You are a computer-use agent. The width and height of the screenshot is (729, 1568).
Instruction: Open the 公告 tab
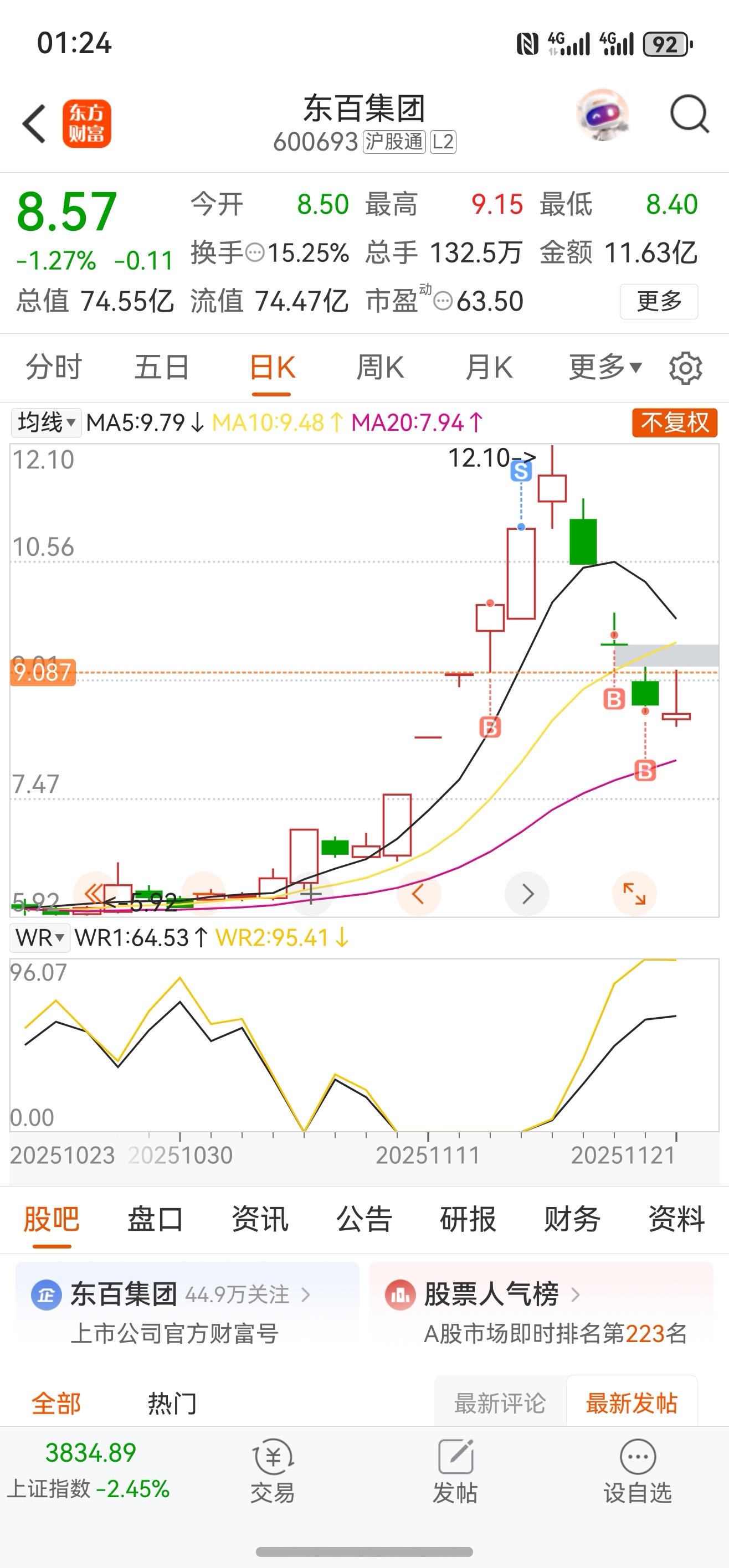364,1219
